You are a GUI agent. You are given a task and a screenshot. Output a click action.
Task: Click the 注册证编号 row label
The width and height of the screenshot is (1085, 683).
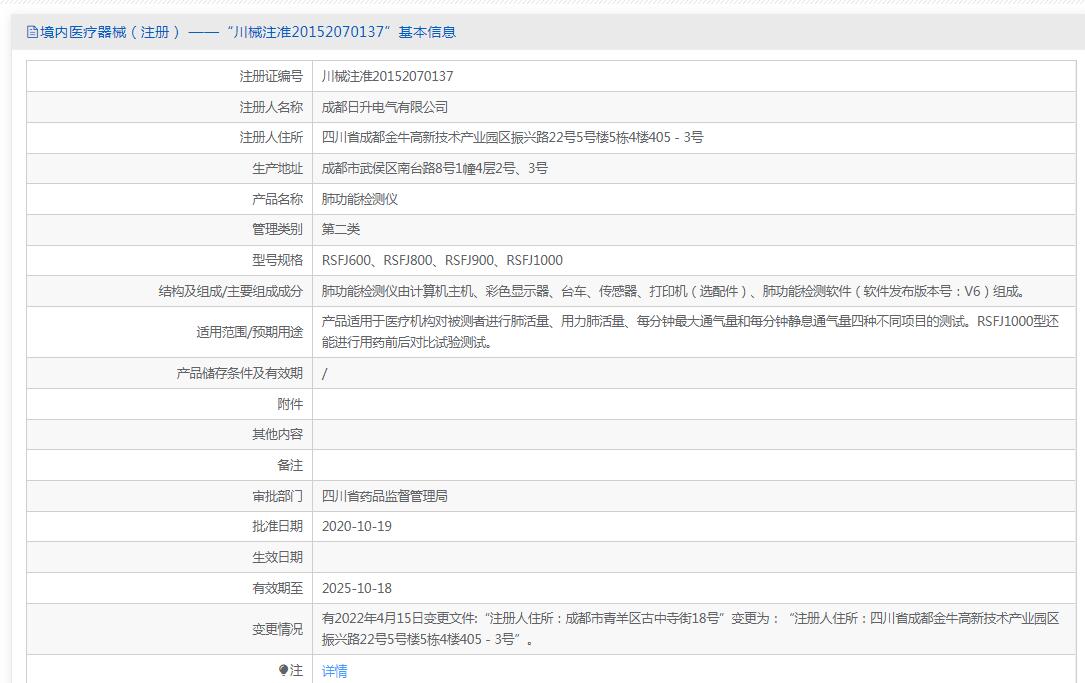pyautogui.click(x=271, y=76)
